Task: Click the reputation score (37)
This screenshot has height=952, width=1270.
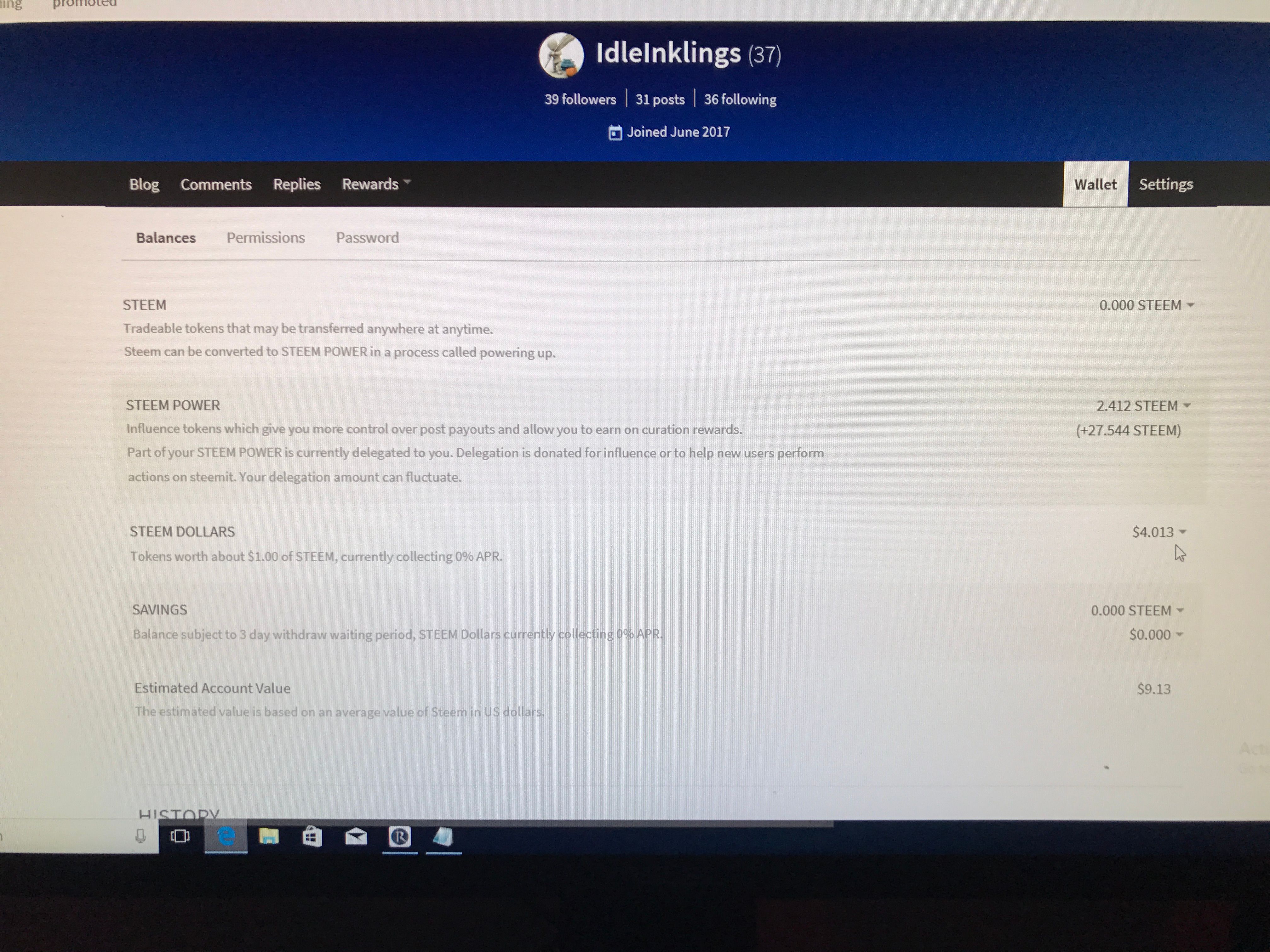Action: (764, 55)
